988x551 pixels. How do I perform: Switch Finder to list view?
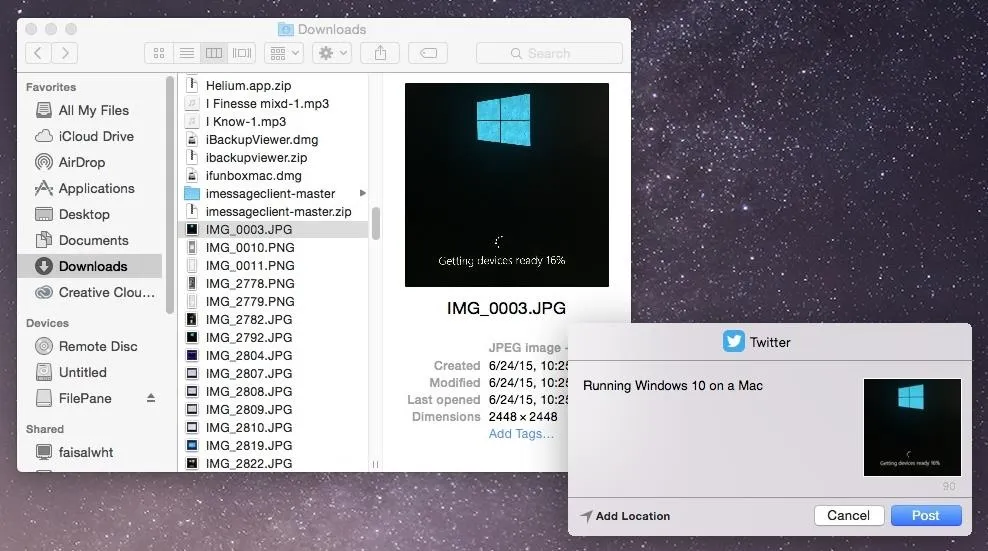coord(187,53)
